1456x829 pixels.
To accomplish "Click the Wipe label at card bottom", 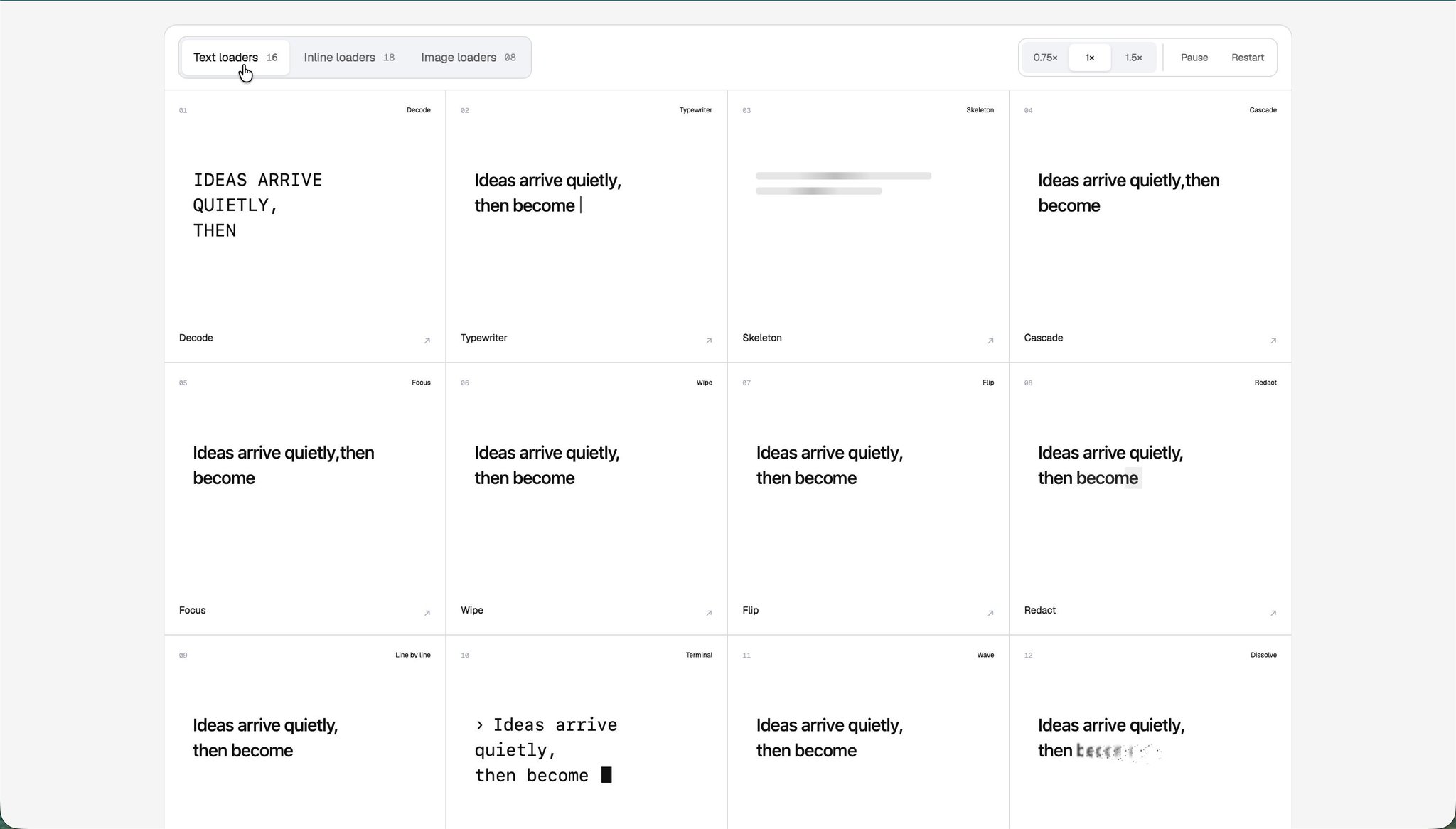I will [x=472, y=610].
